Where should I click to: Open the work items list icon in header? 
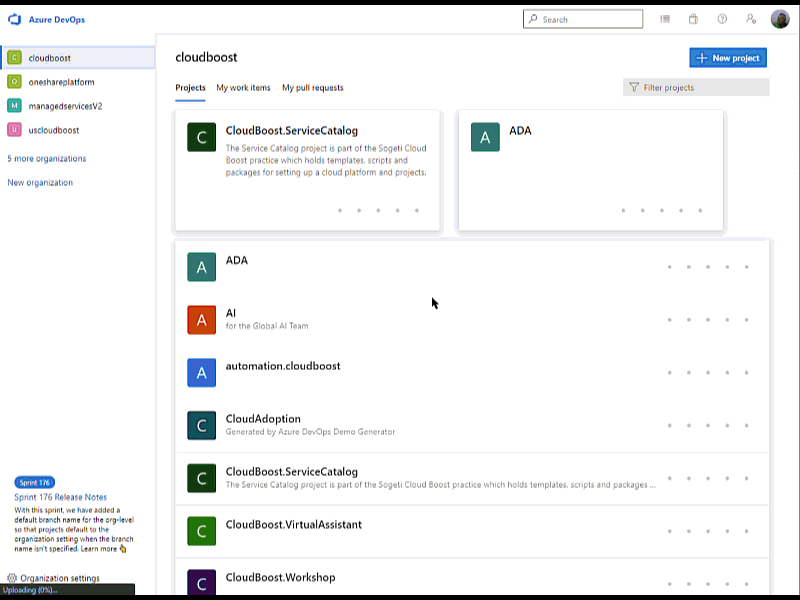(665, 19)
